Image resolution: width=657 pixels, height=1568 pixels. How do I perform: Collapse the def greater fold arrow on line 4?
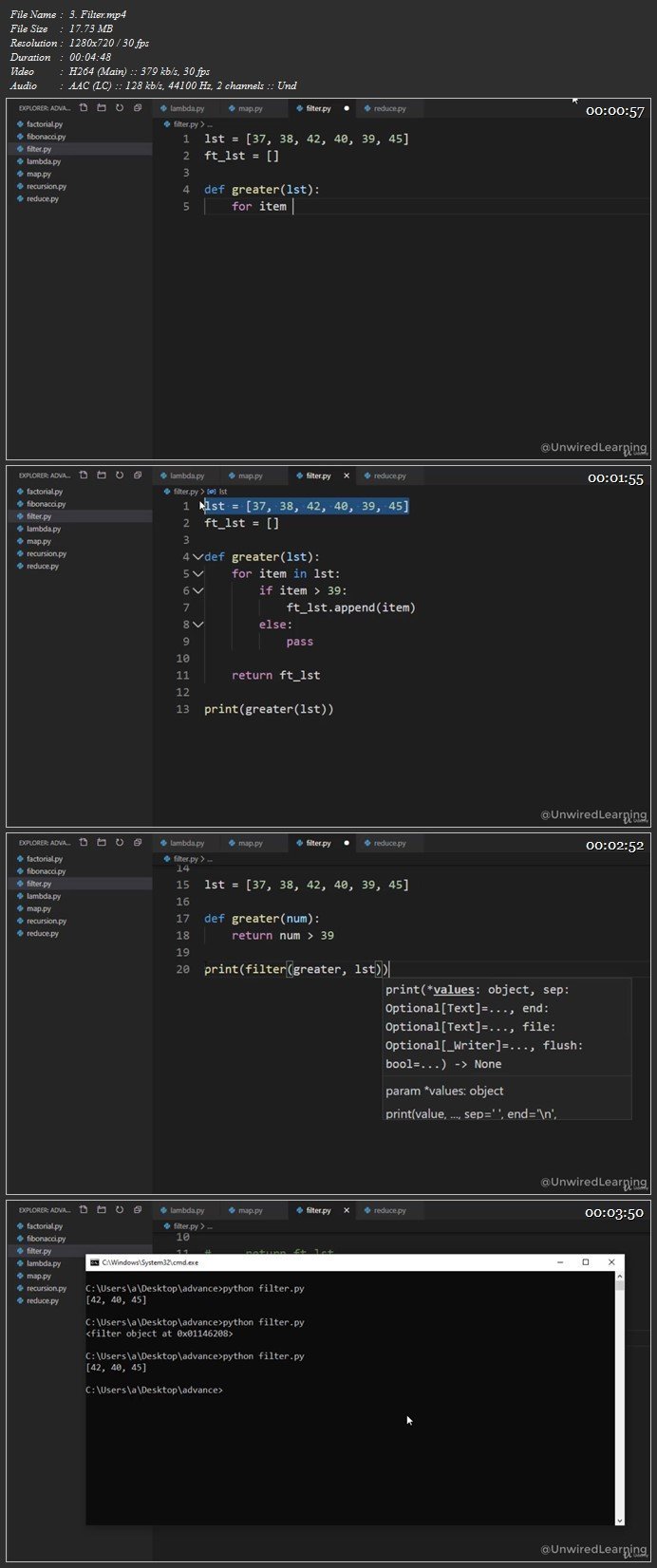[197, 557]
